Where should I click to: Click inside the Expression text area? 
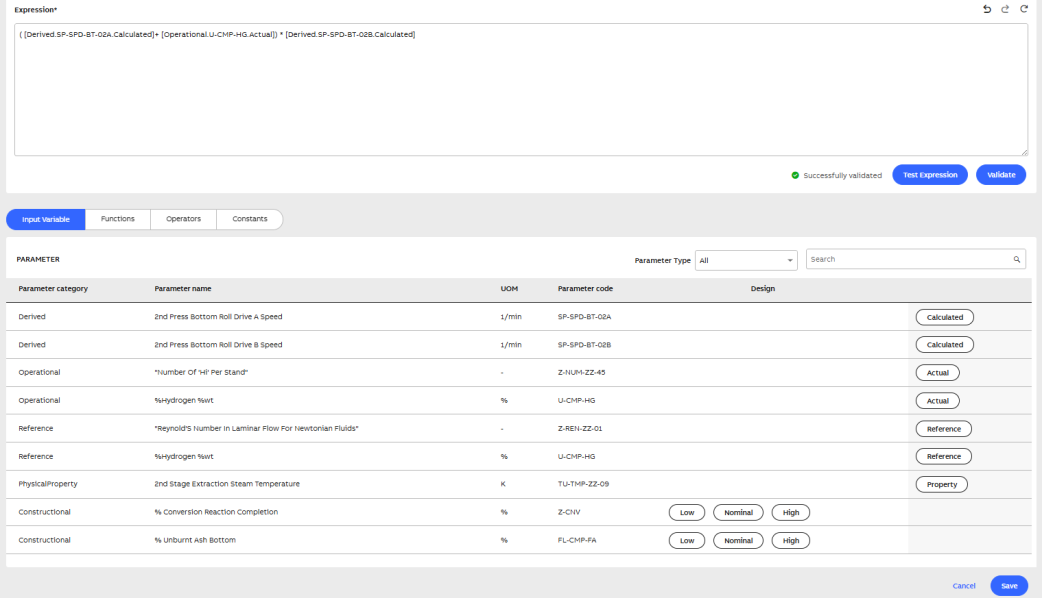[520, 95]
